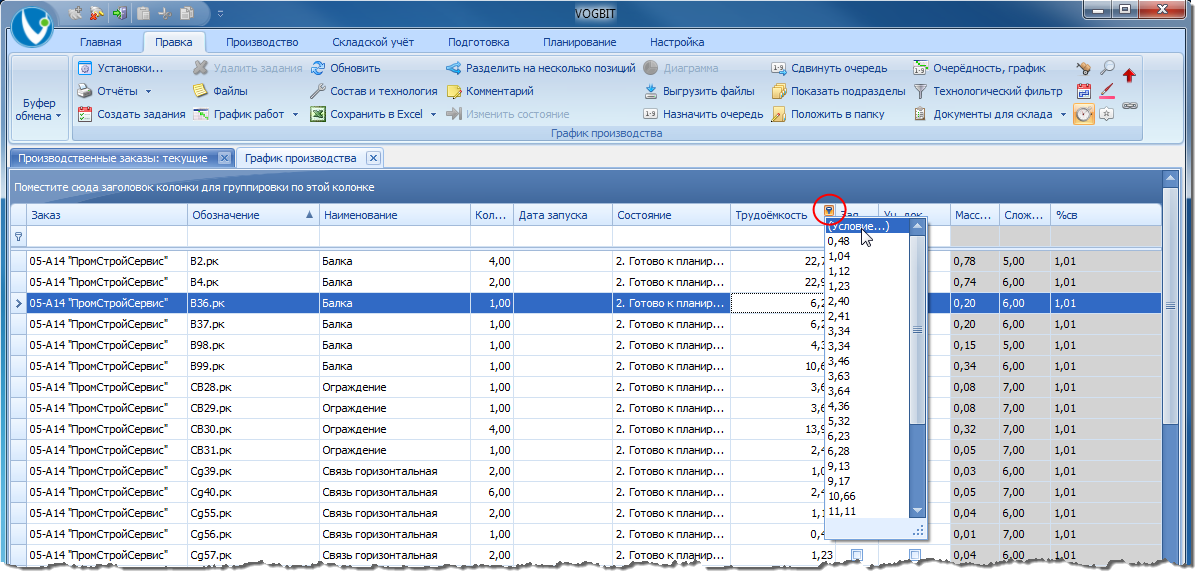Click the Сохранить в Excel icon
The width and height of the screenshot is (1200, 575).
[x=318, y=115]
